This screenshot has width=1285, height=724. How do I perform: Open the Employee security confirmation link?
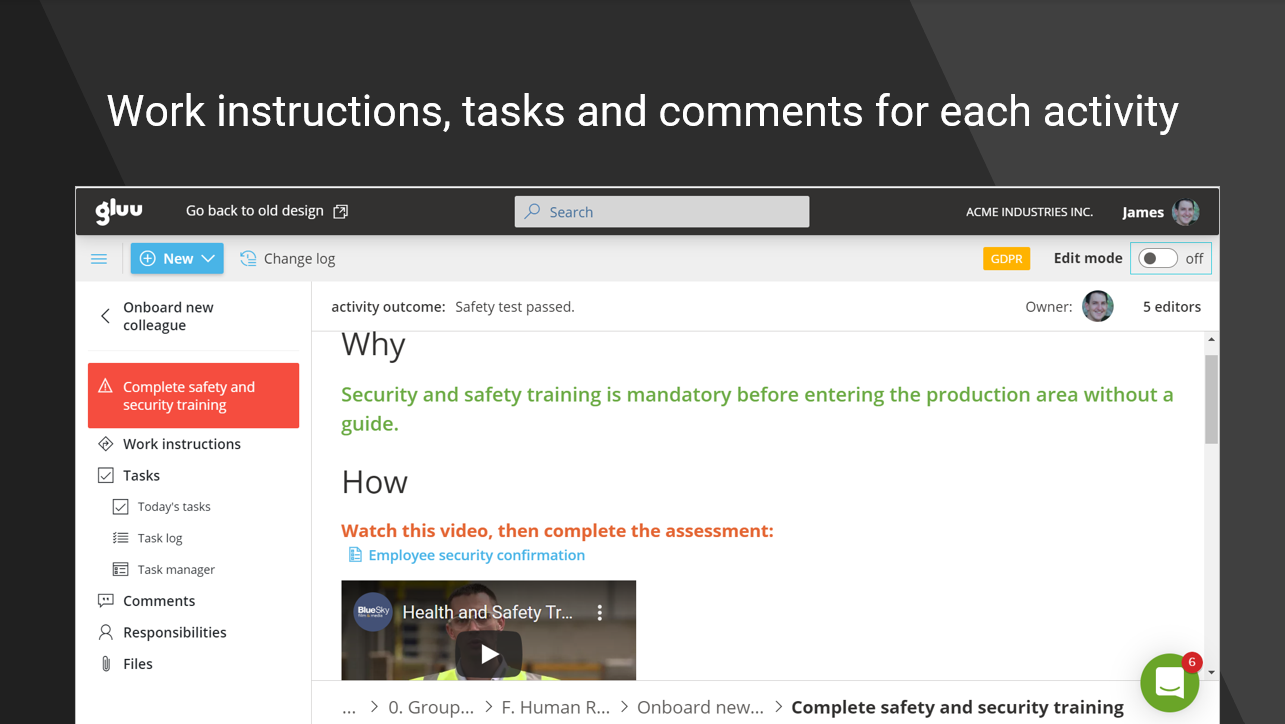(x=476, y=555)
